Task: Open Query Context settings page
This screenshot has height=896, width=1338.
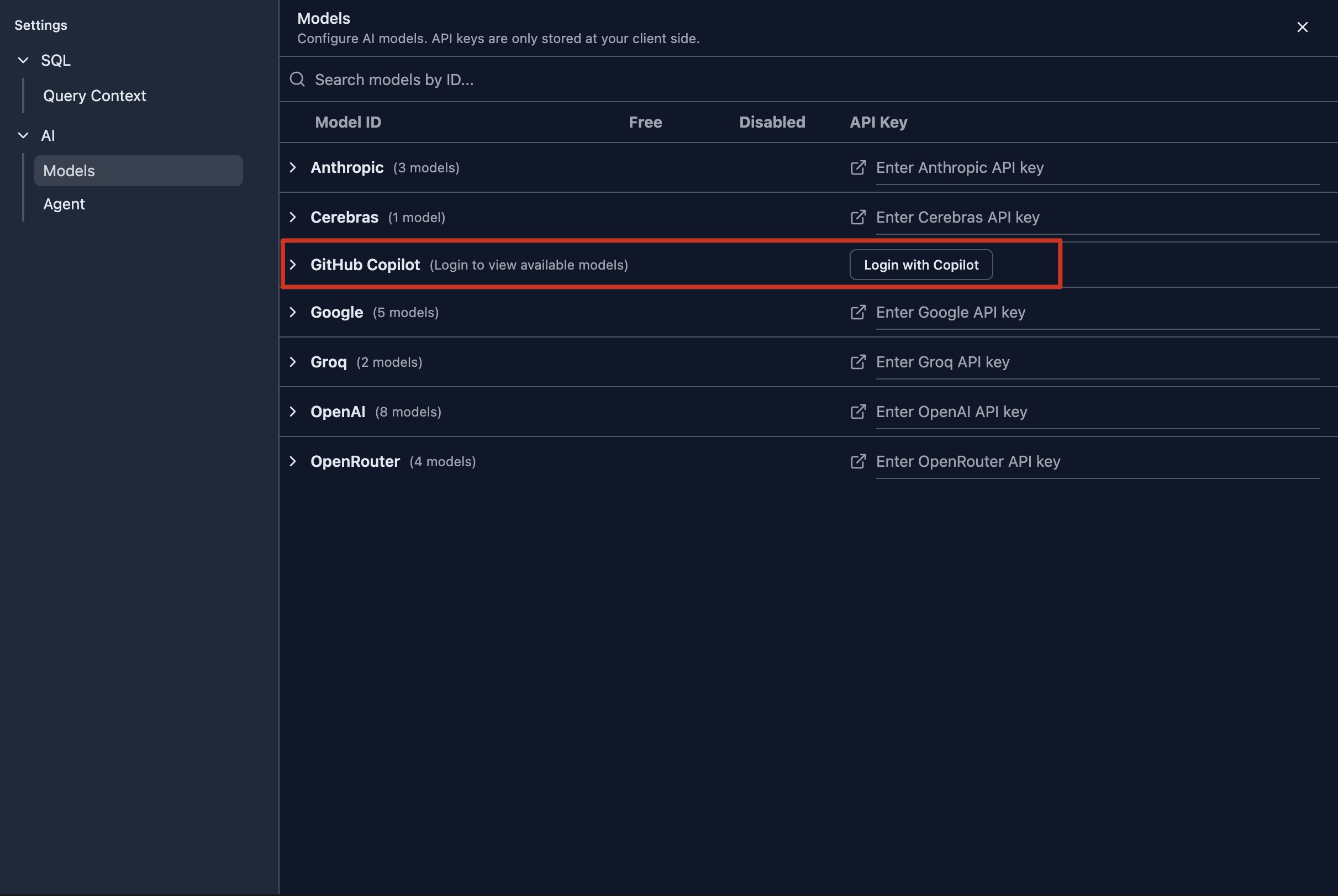Action: (x=95, y=96)
